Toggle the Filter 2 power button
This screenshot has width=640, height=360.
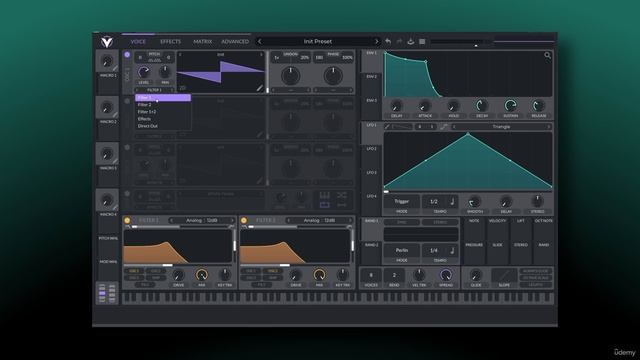click(244, 220)
